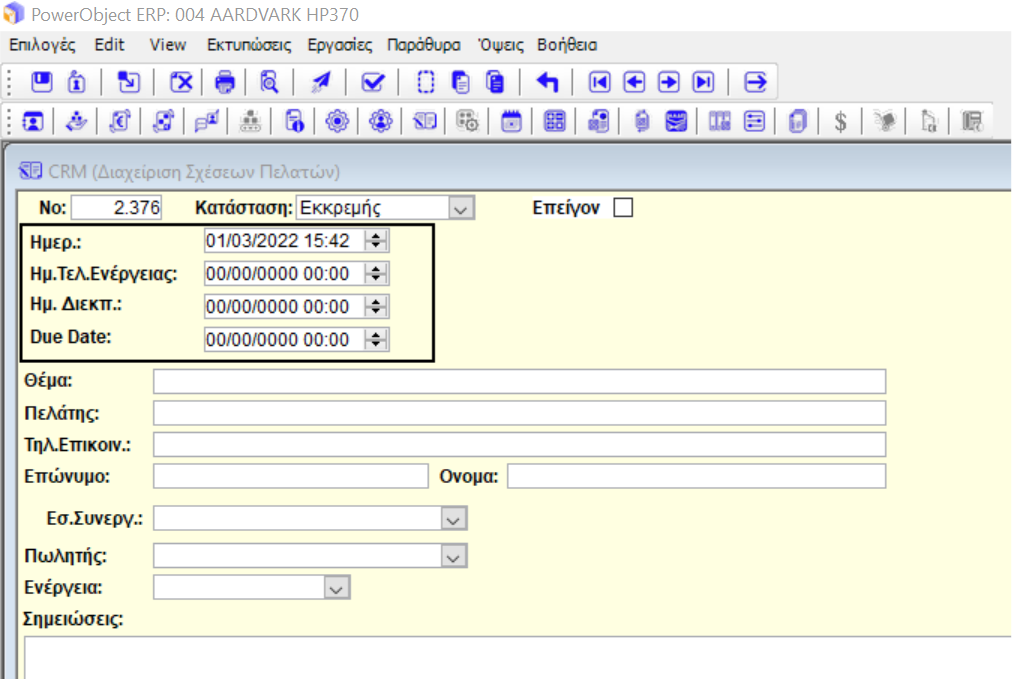The height and width of the screenshot is (679, 1013).
Task: Open the Βοήθεια menu
Action: coord(567,45)
